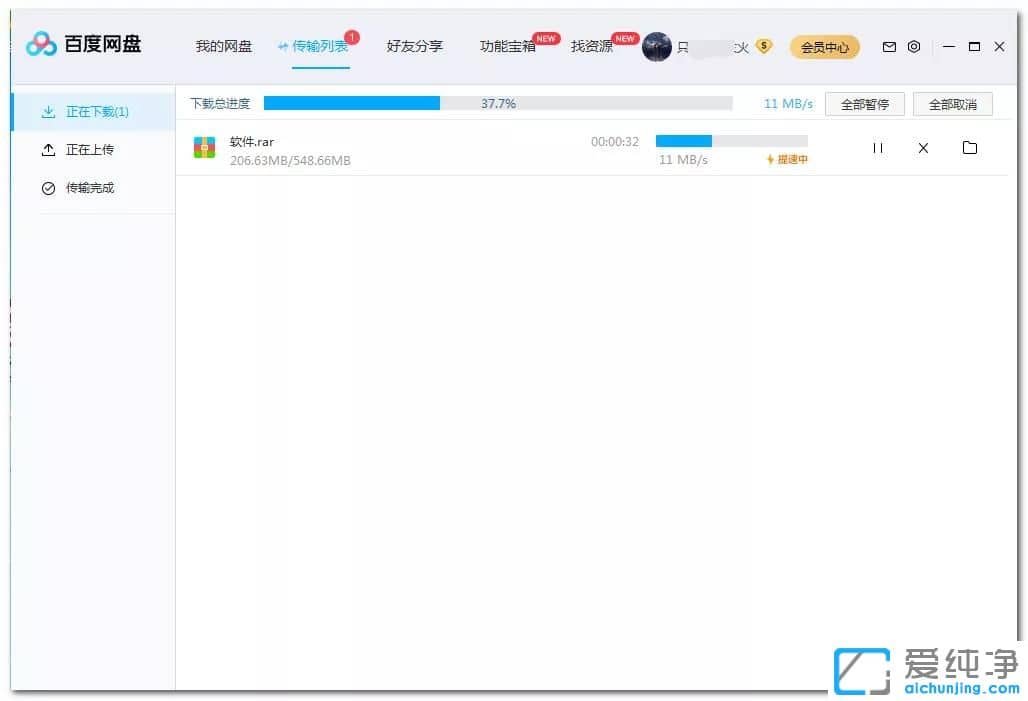Select the 找资源 tab
The width and height of the screenshot is (1028, 701).
[591, 46]
